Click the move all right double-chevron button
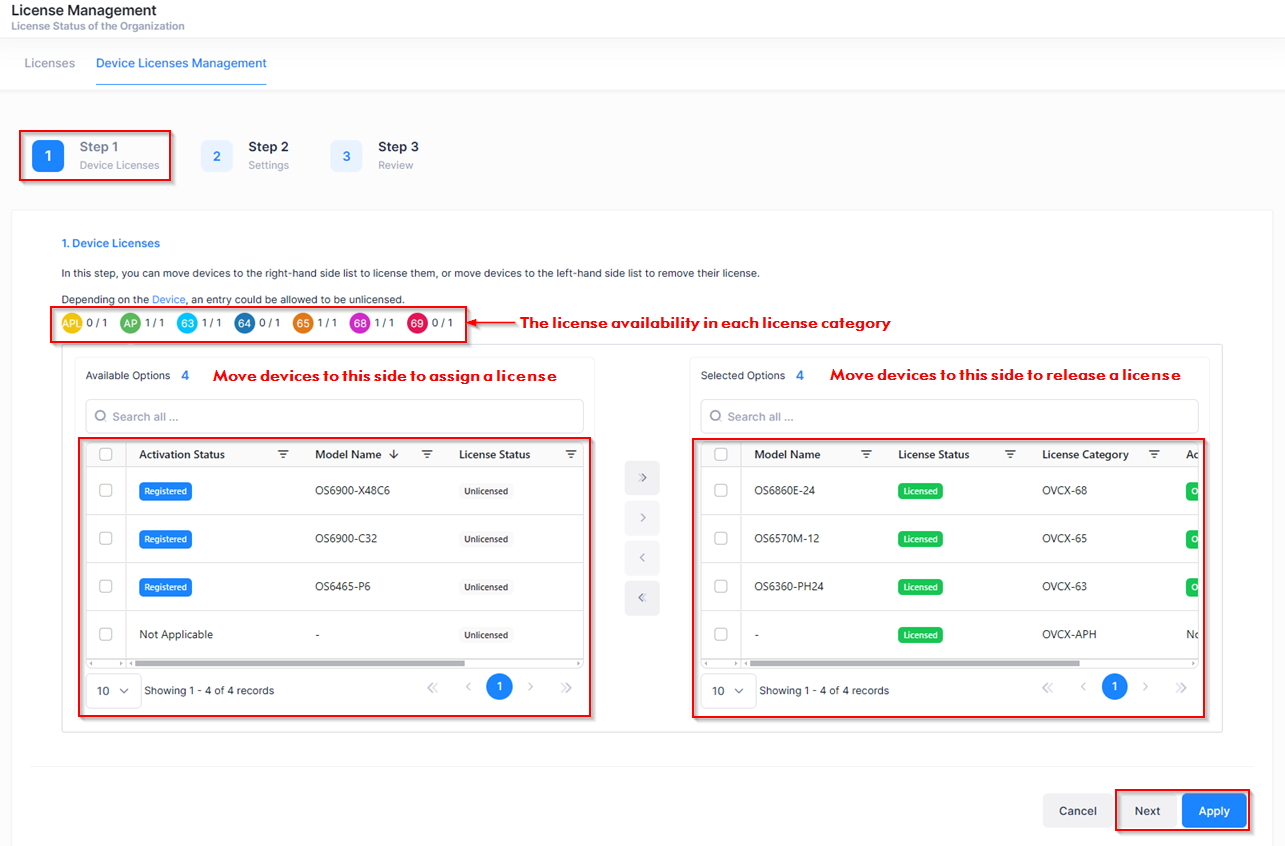 (x=642, y=478)
